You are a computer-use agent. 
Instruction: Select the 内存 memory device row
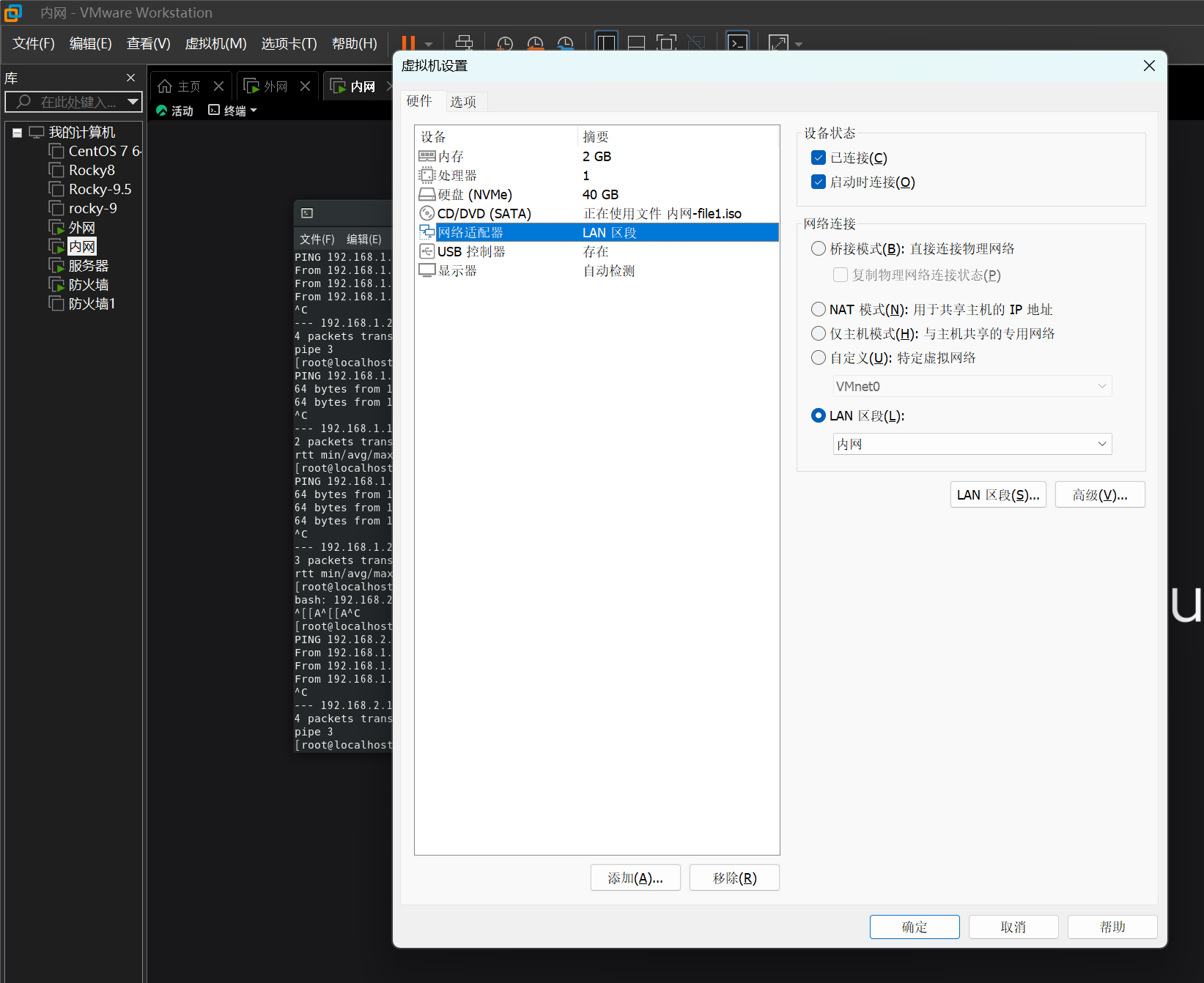point(597,156)
